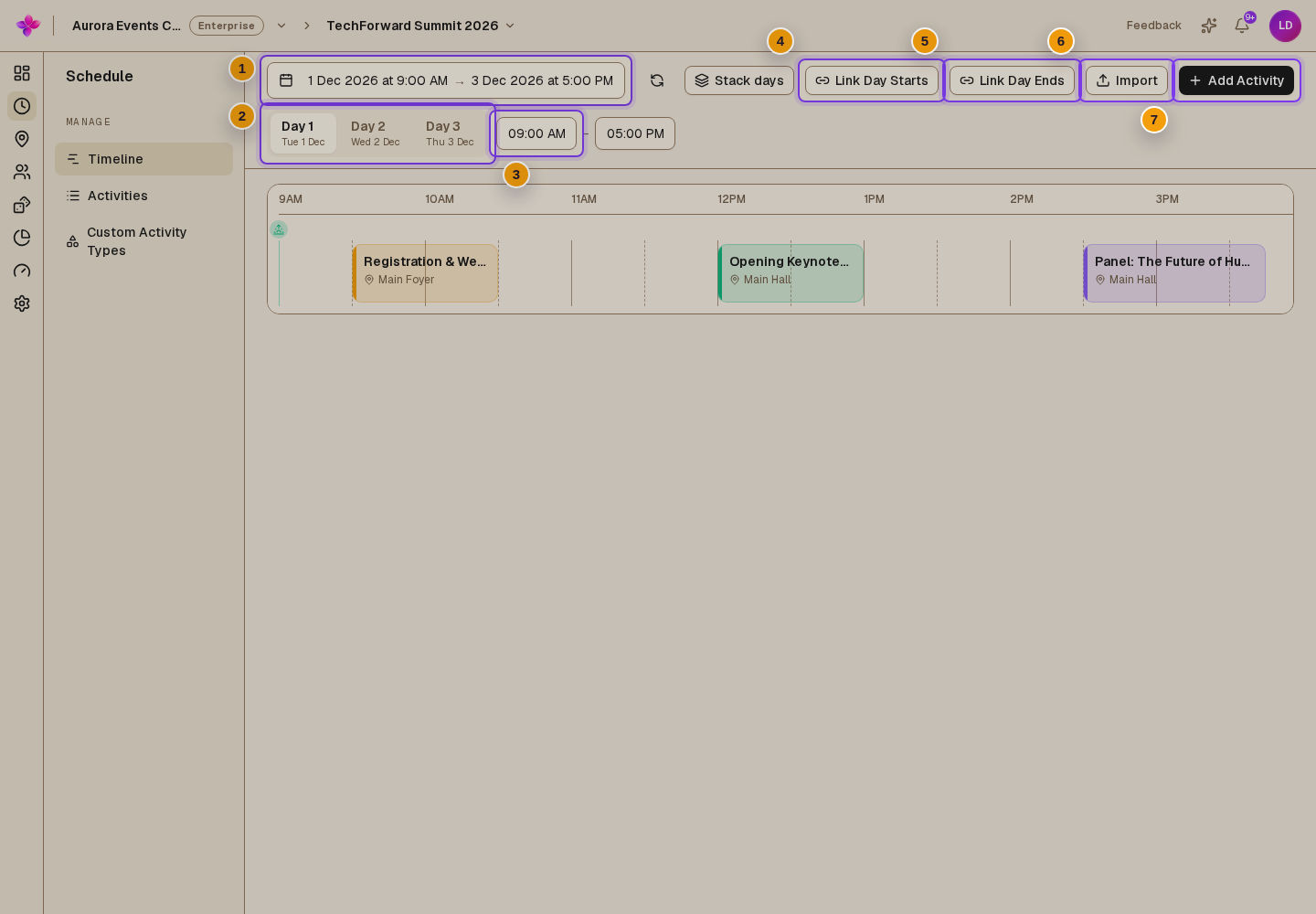Click the Add Activity button
This screenshot has height=914, width=1316.
click(1236, 80)
